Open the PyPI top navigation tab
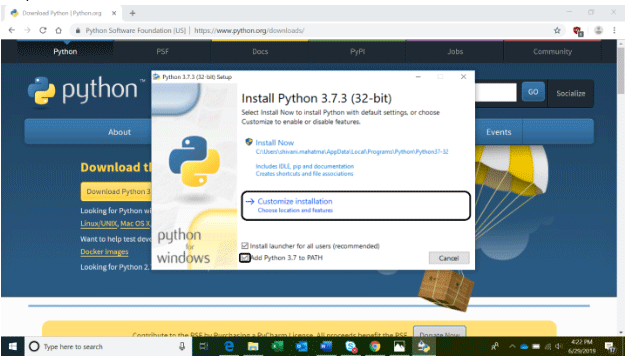Image resolution: width=626 pixels, height=361 pixels. point(357,52)
